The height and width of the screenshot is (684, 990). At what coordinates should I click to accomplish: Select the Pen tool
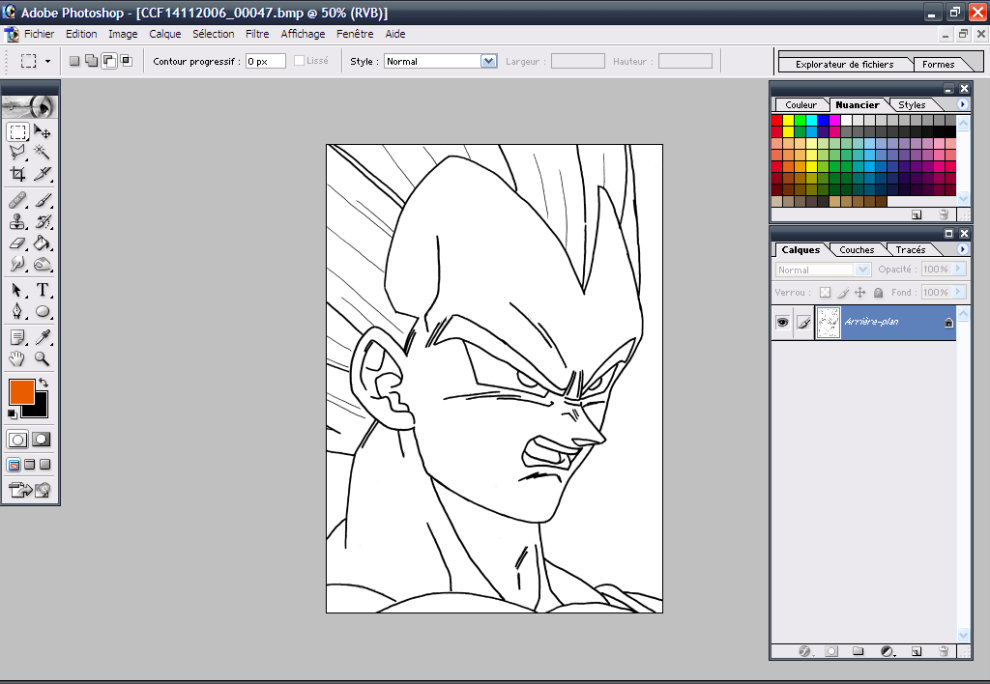18,311
